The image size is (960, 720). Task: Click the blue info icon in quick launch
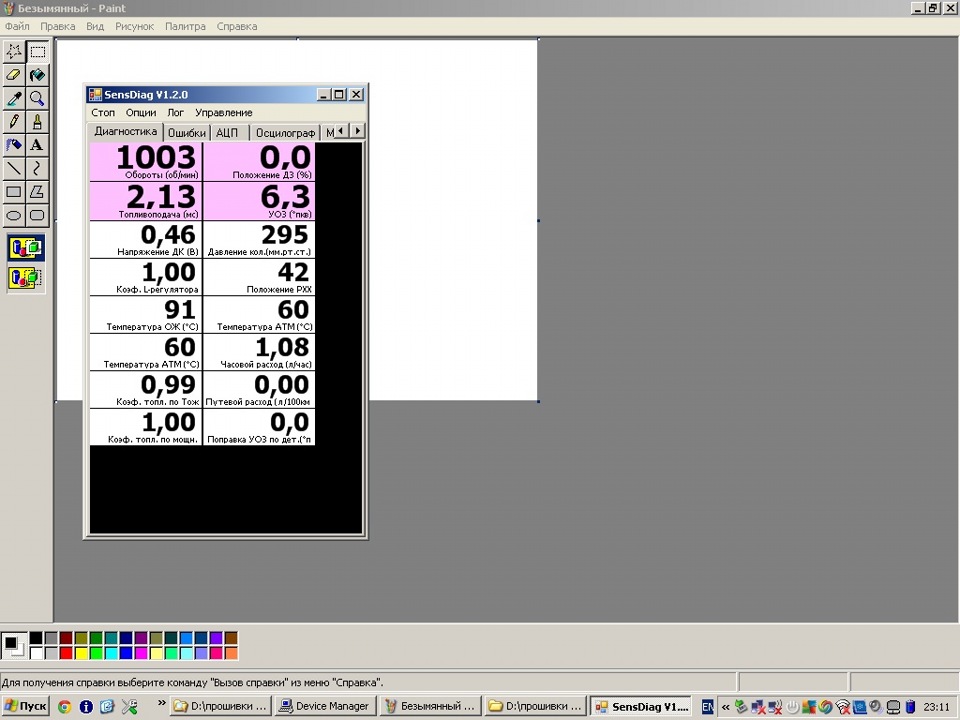pyautogui.click(x=86, y=707)
